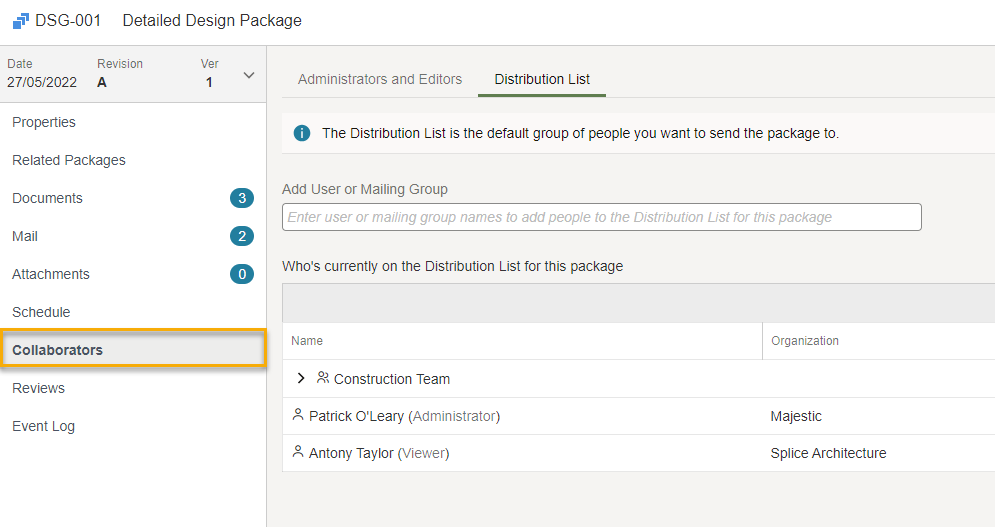Click the Mail count badge showing 2
This screenshot has height=527, width=995.
242,236
